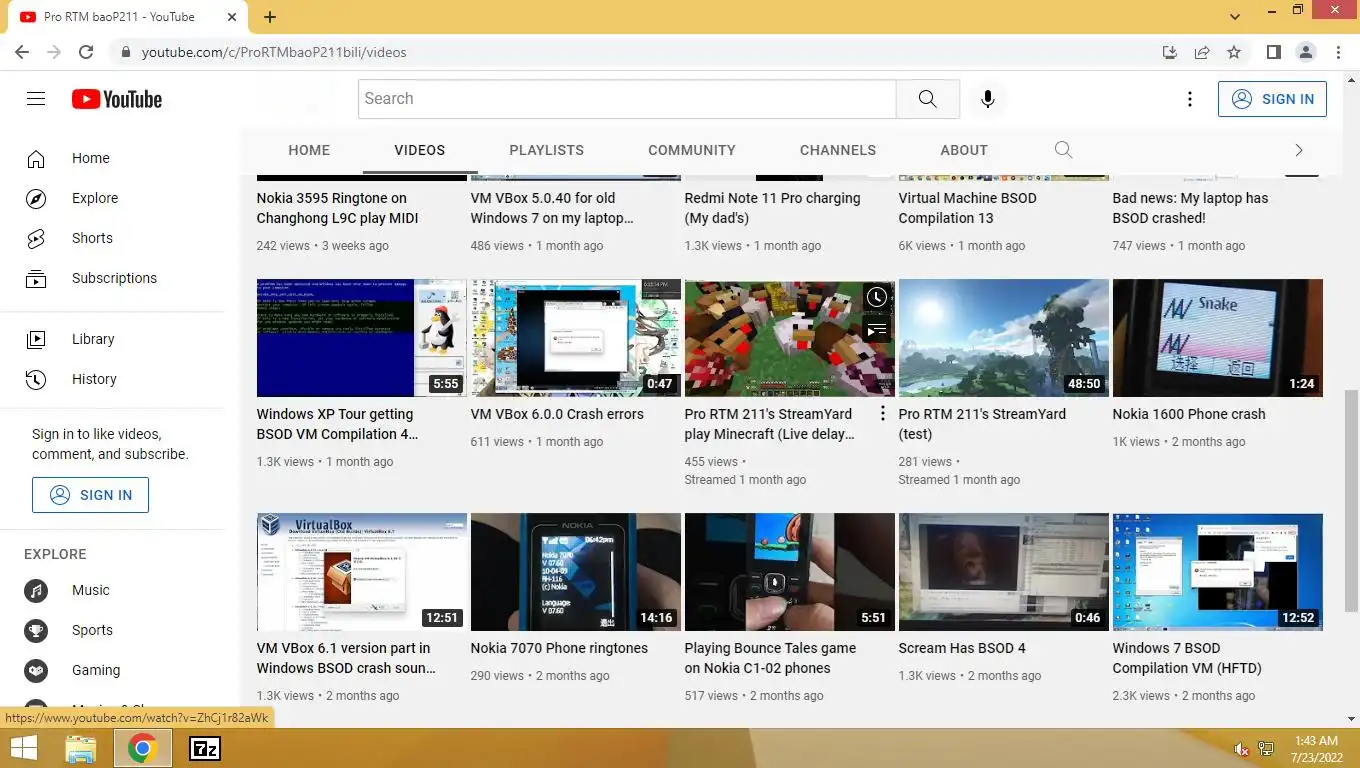Open Scream Has BSOD 4 title
This screenshot has height=768, width=1360.
click(x=962, y=648)
